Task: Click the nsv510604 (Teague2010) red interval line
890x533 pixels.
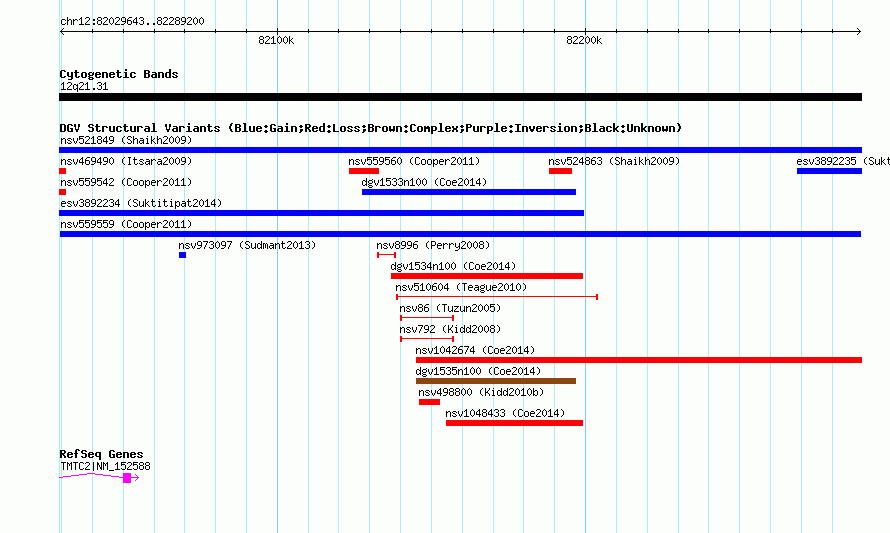Action: pyautogui.click(x=497, y=297)
